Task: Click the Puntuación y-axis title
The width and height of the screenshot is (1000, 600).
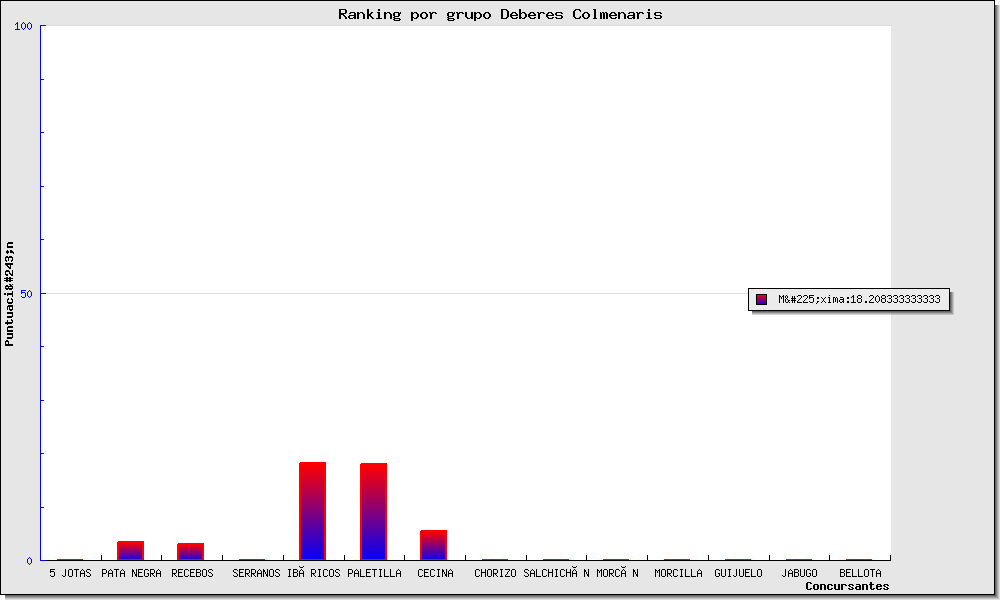Action: [9, 293]
